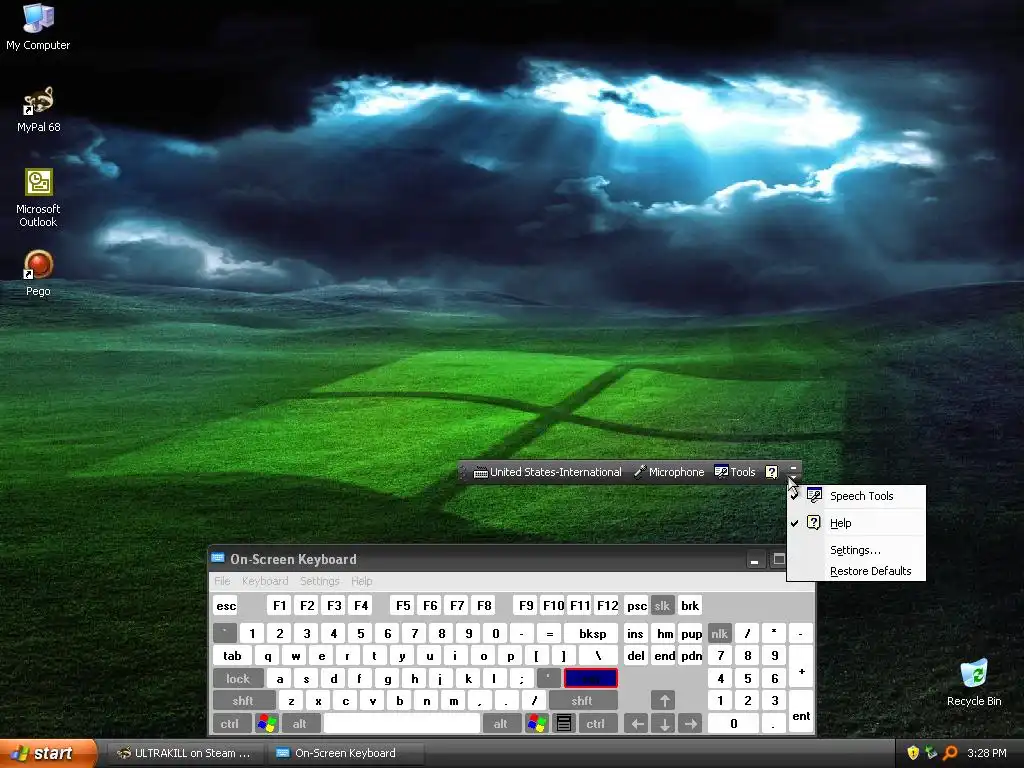Select the Pego desktop shortcut
1024x768 pixels.
click(x=38, y=274)
